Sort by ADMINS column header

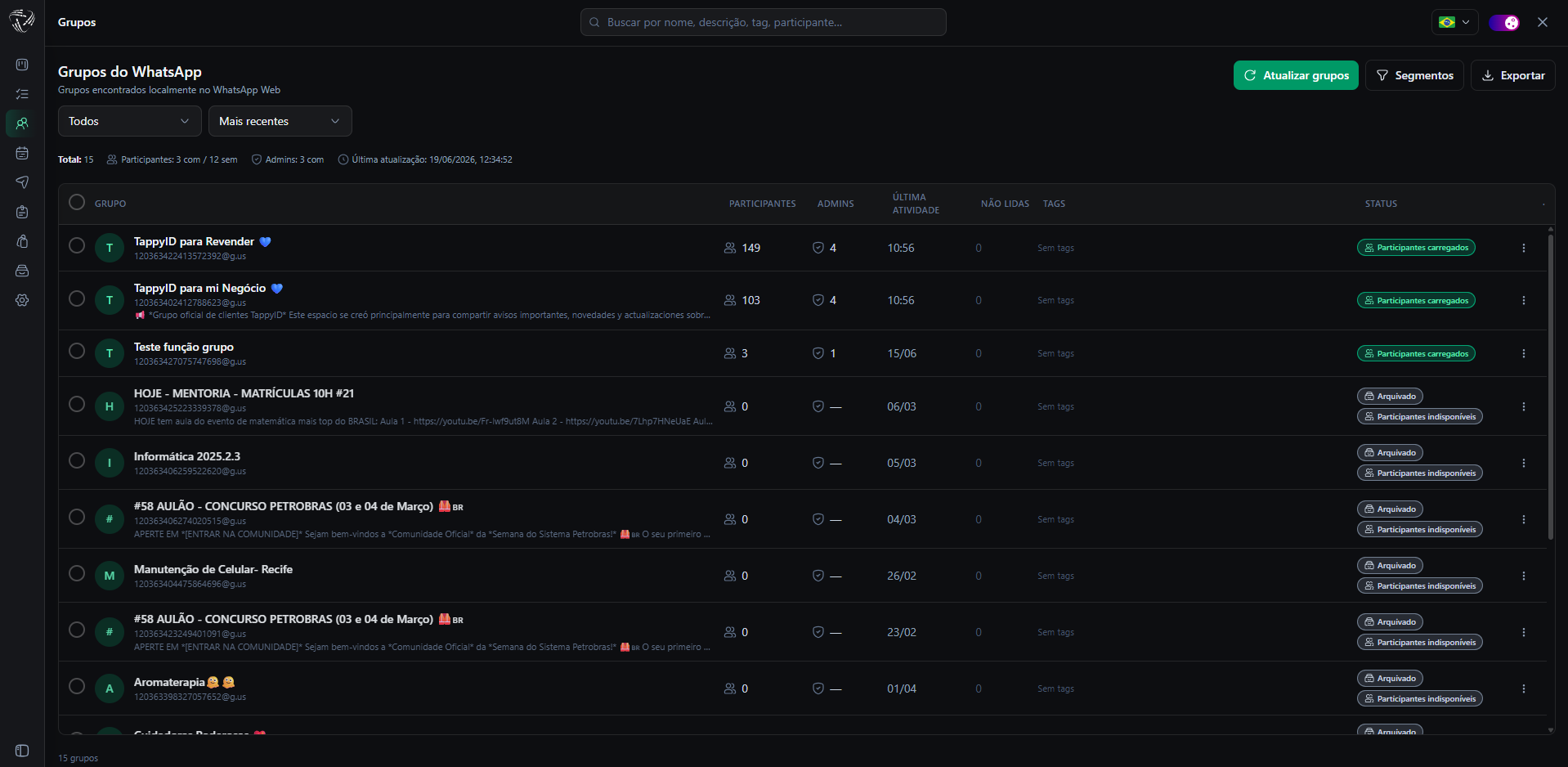(836, 204)
